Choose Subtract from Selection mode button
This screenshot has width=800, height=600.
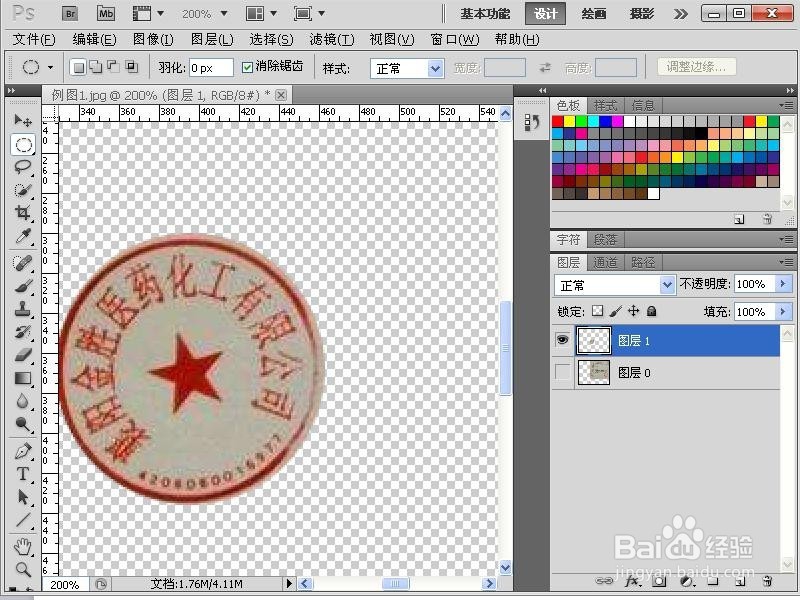(x=113, y=66)
